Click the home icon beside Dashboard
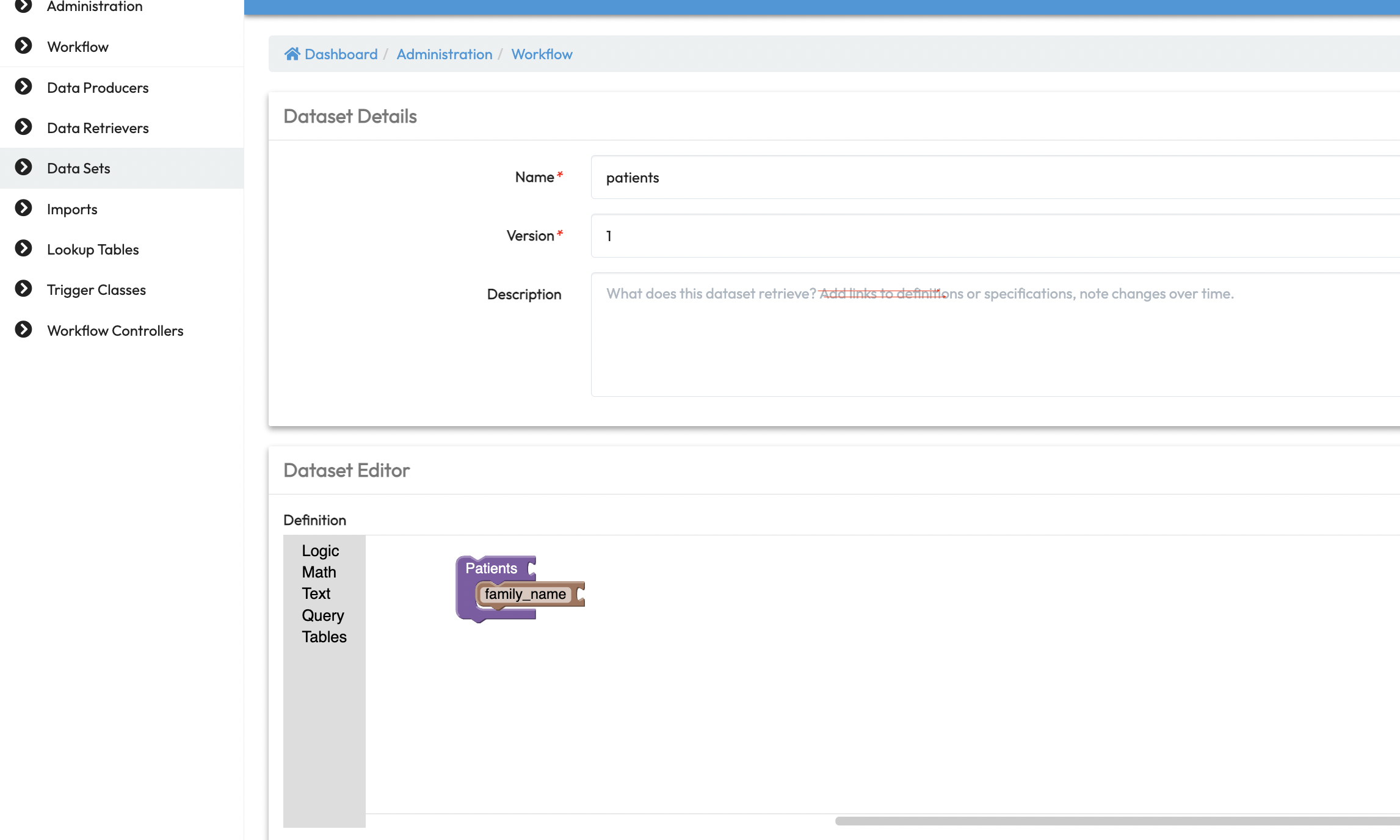Screen dimensions: 1400x840 [x=292, y=54]
